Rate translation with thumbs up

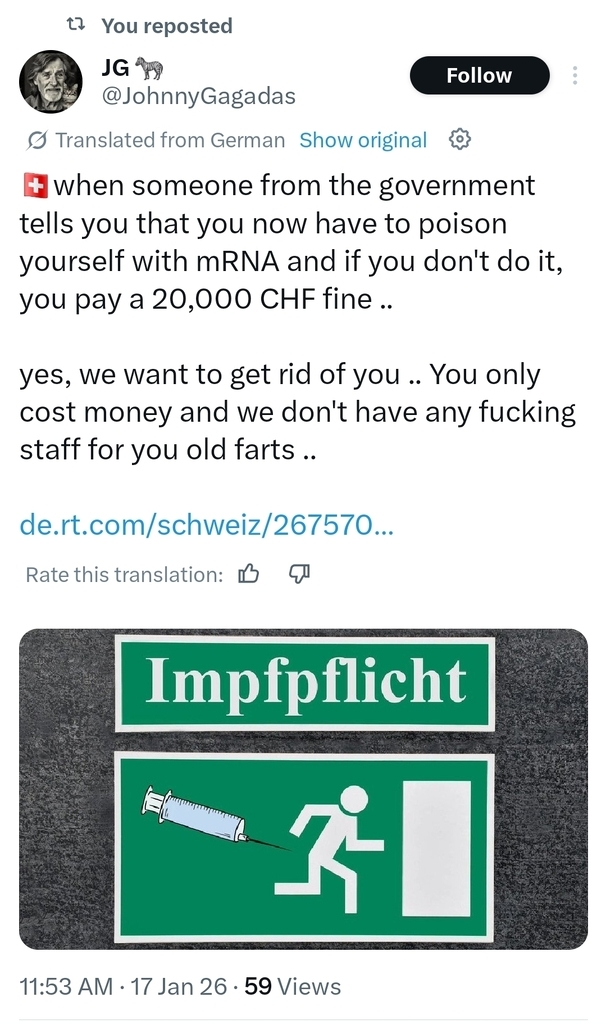pyautogui.click(x=249, y=574)
